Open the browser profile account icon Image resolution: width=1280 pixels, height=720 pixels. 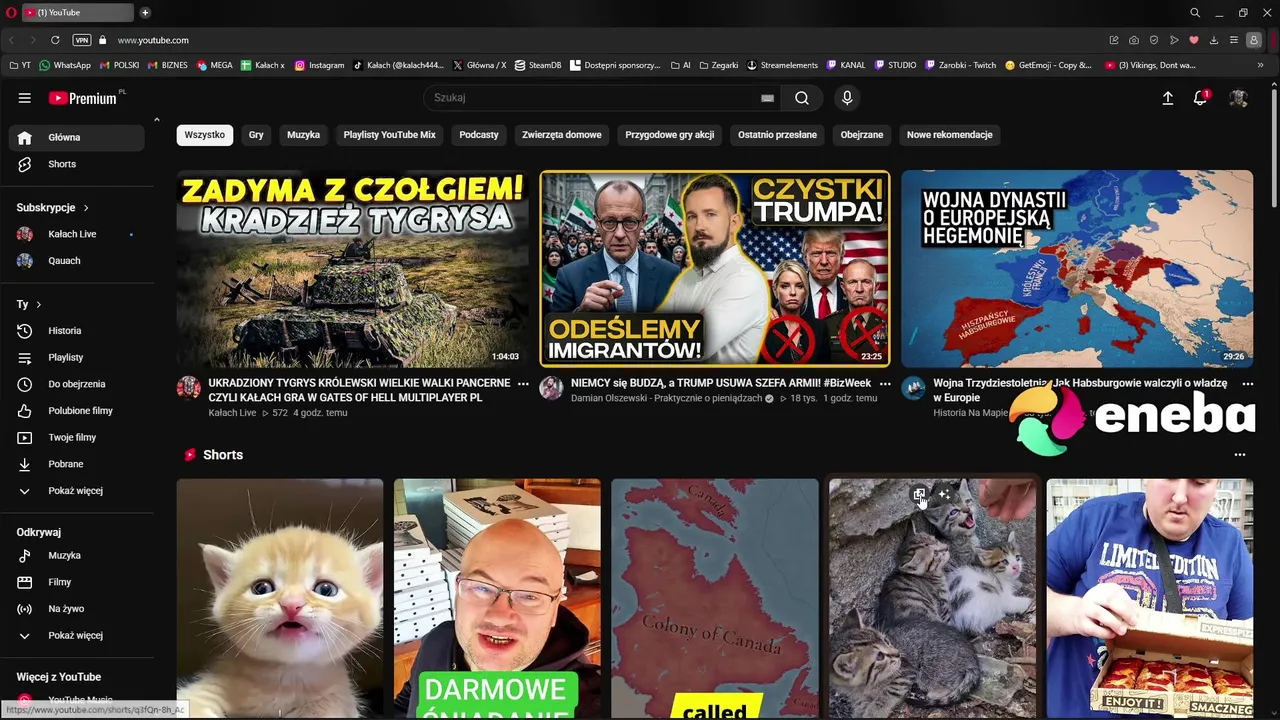(x=1254, y=40)
